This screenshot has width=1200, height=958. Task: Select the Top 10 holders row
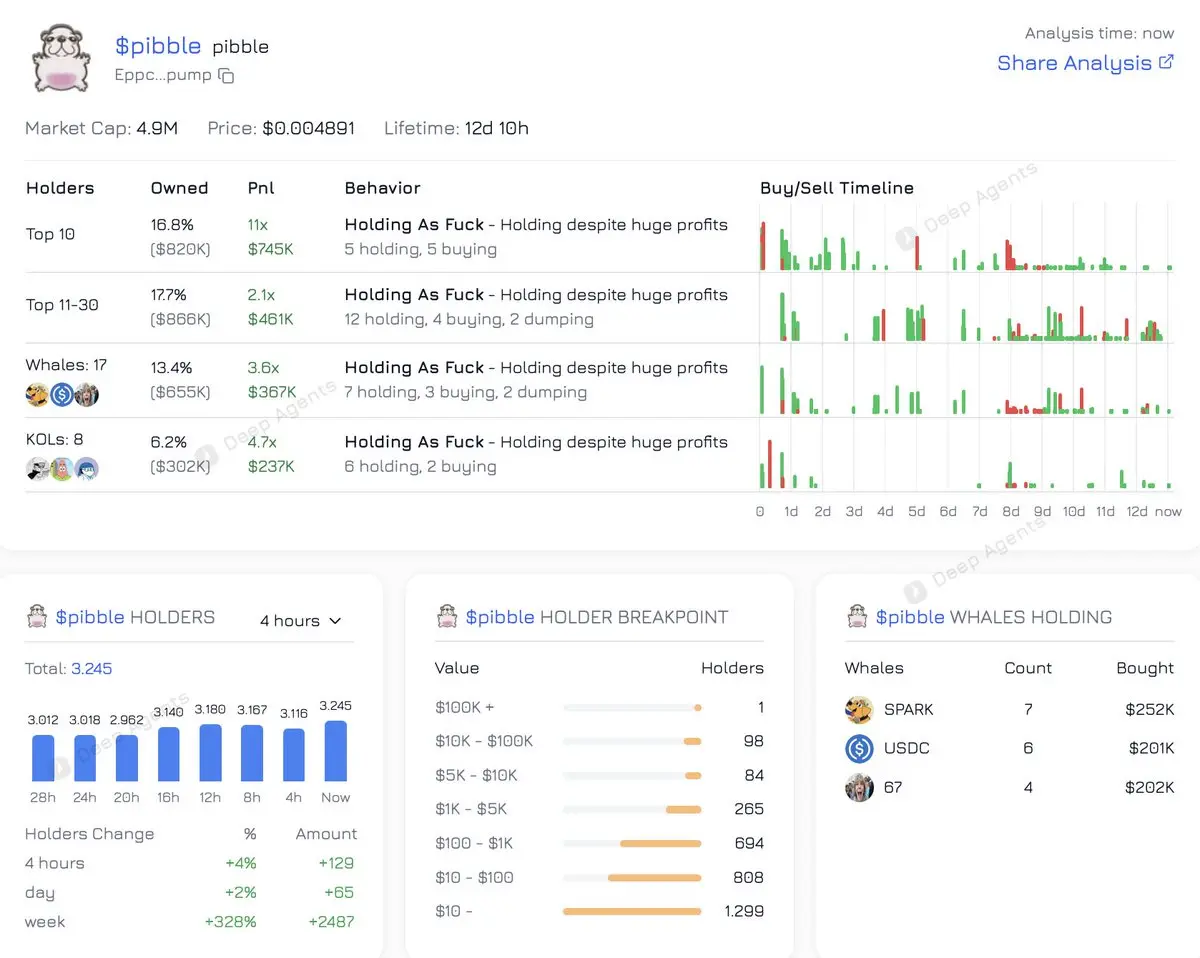[600, 236]
